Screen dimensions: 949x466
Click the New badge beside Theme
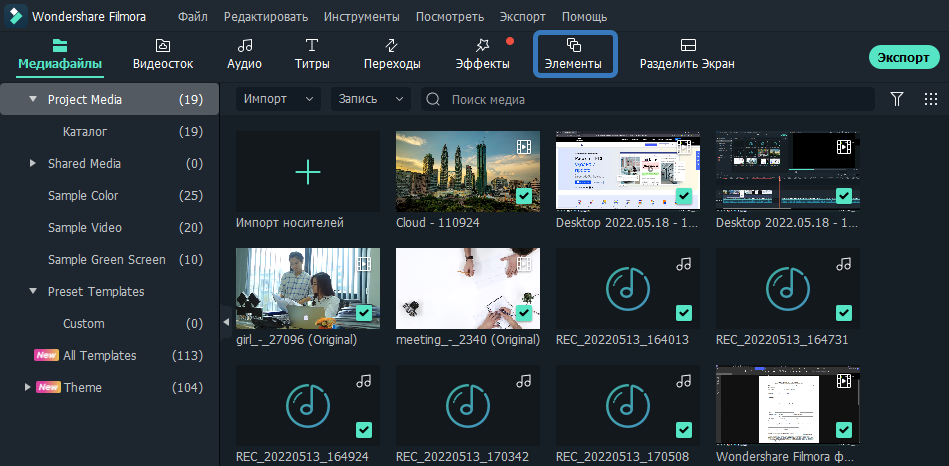tap(48, 387)
